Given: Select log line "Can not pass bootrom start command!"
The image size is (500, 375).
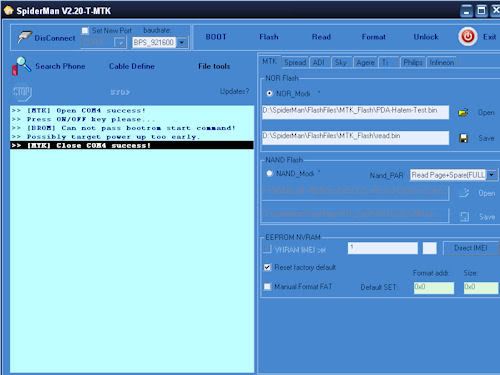Looking at the screenshot, I should pyautogui.click(x=132, y=128).
